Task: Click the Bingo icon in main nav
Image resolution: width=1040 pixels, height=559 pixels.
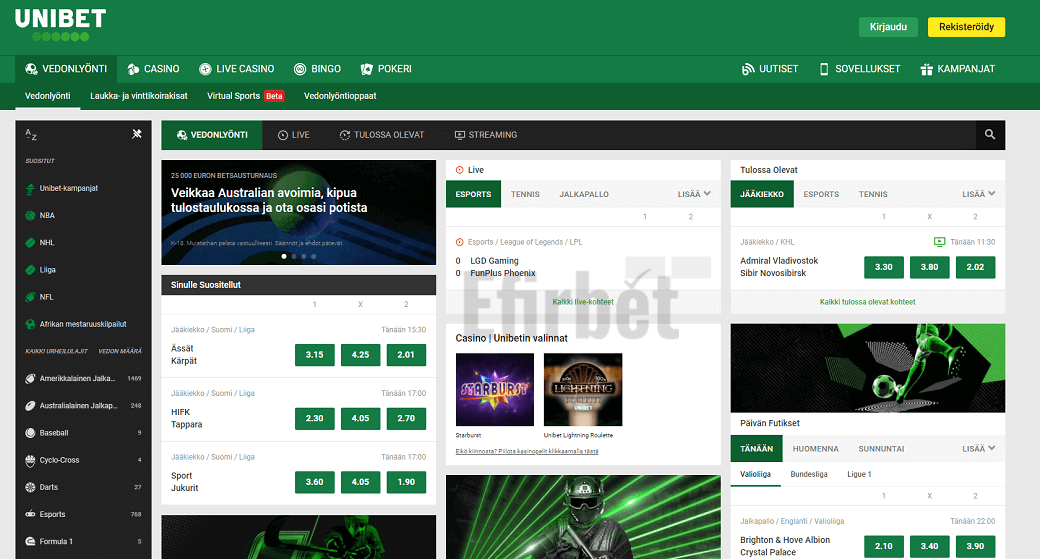Action: [300, 69]
